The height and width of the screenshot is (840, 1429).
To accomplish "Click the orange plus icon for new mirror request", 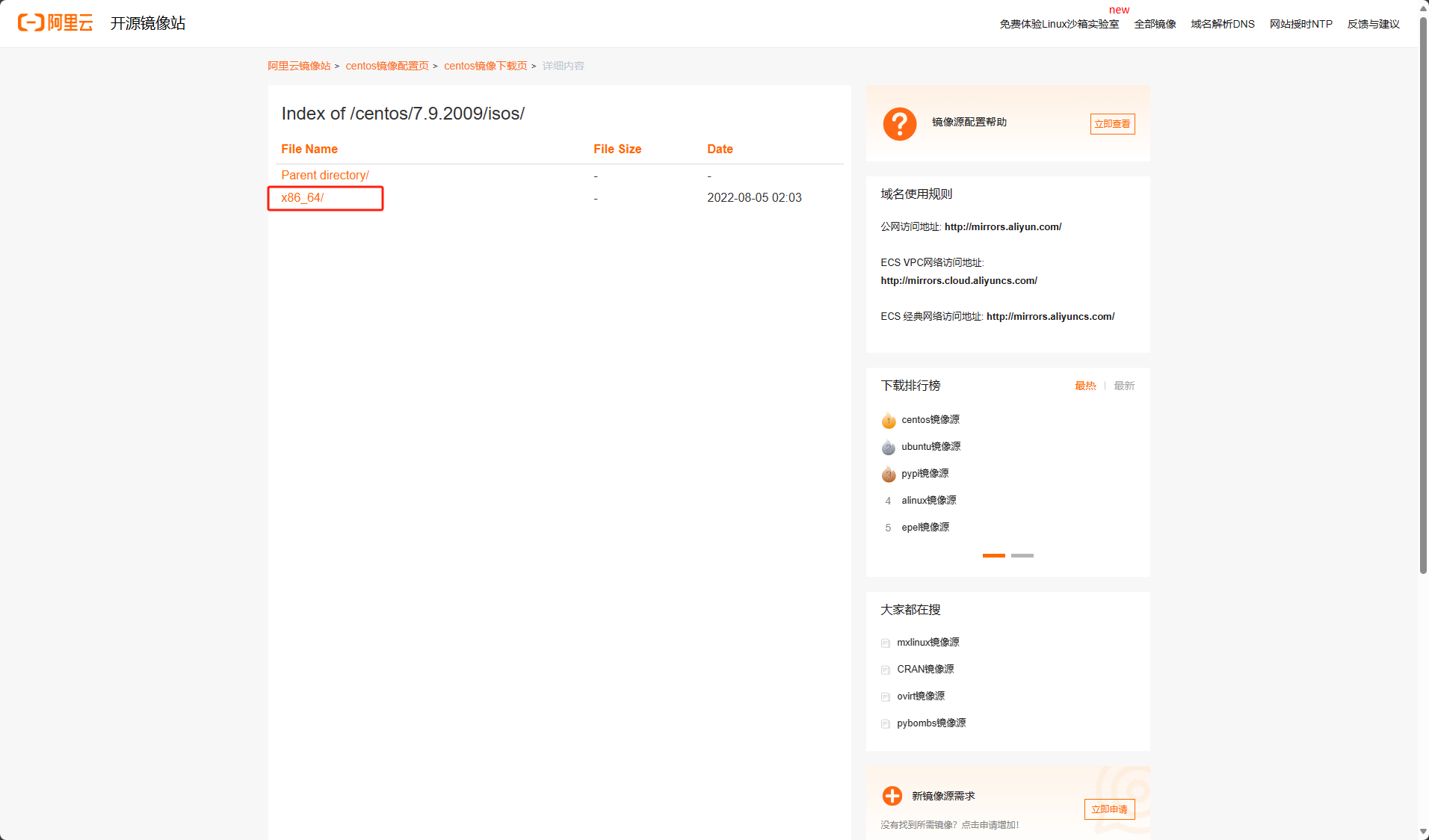I will 892,796.
